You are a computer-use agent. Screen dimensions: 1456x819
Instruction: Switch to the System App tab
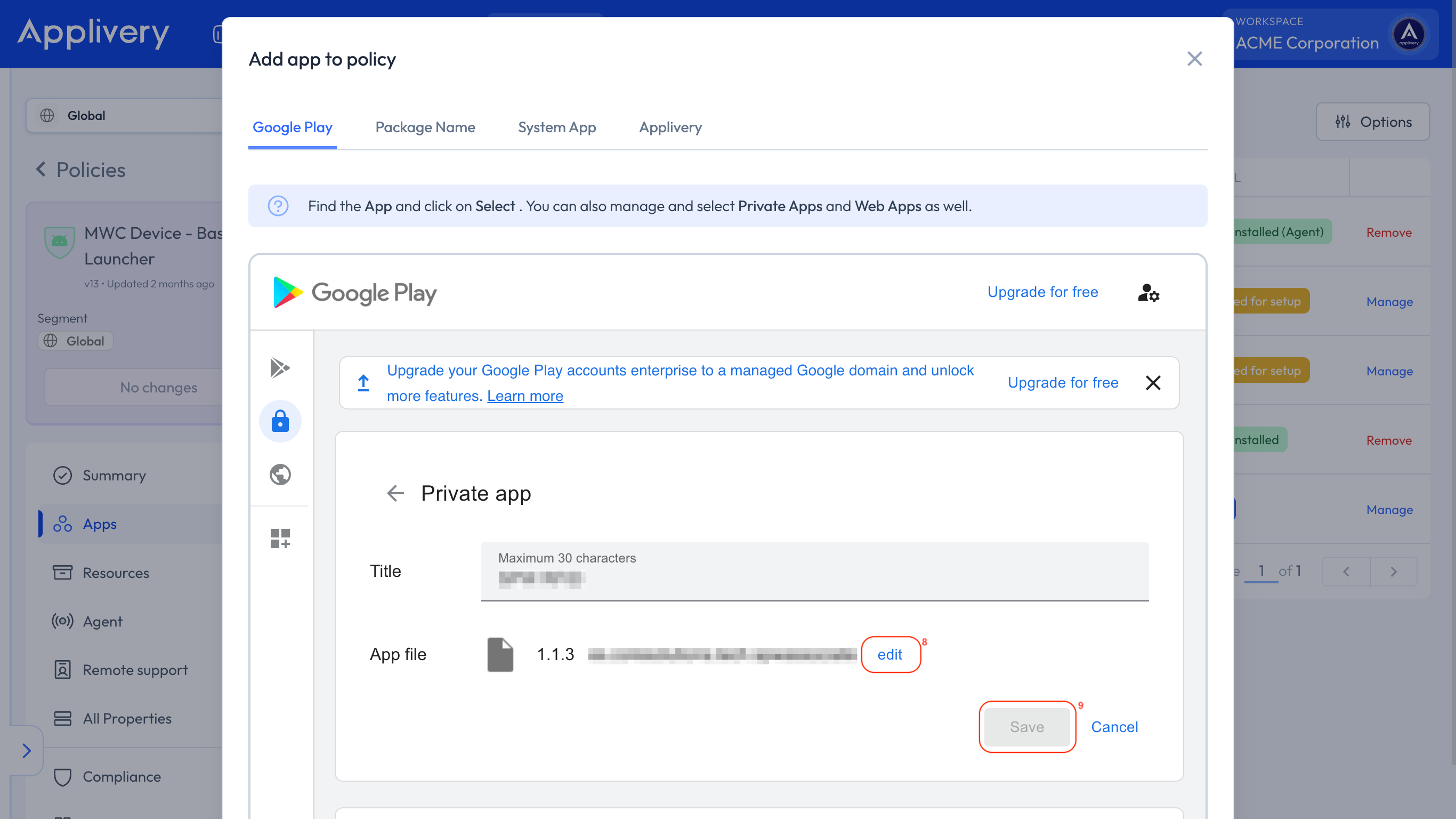click(x=557, y=127)
